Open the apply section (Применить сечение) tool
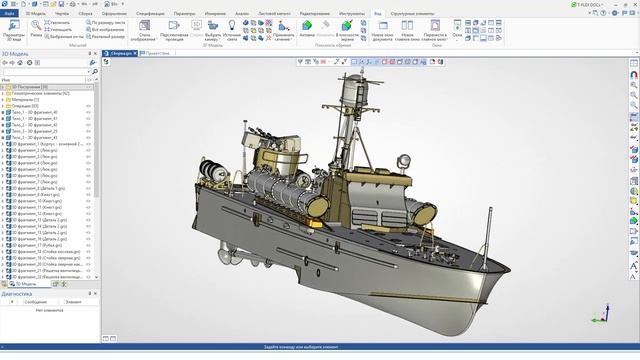This screenshot has width=640, height=360. coord(284,31)
